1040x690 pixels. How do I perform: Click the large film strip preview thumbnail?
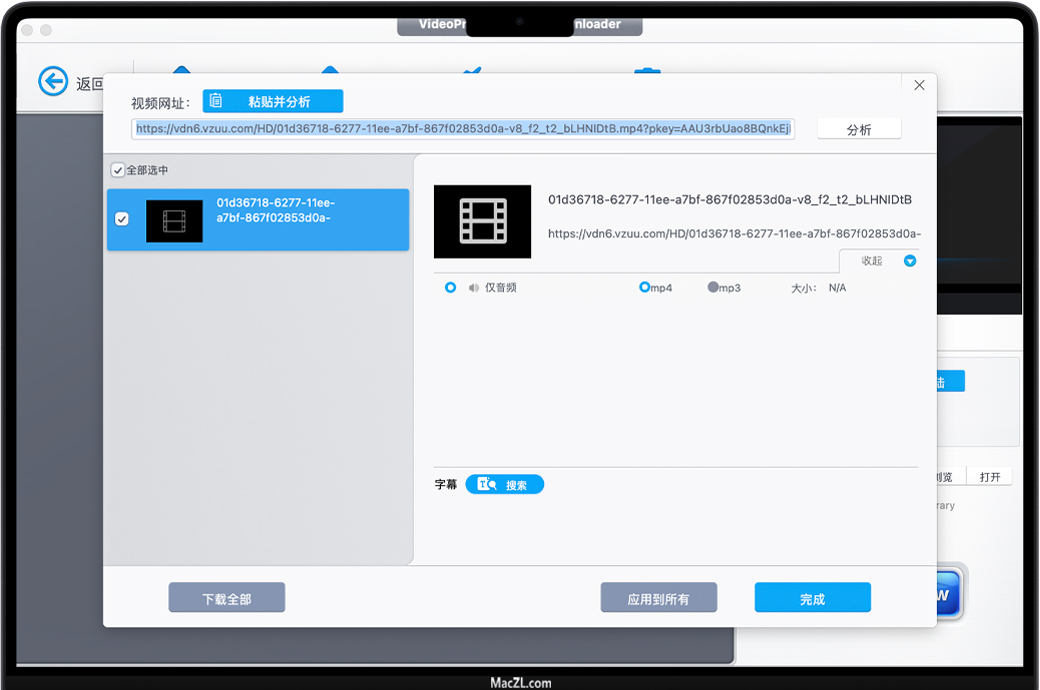click(x=482, y=222)
